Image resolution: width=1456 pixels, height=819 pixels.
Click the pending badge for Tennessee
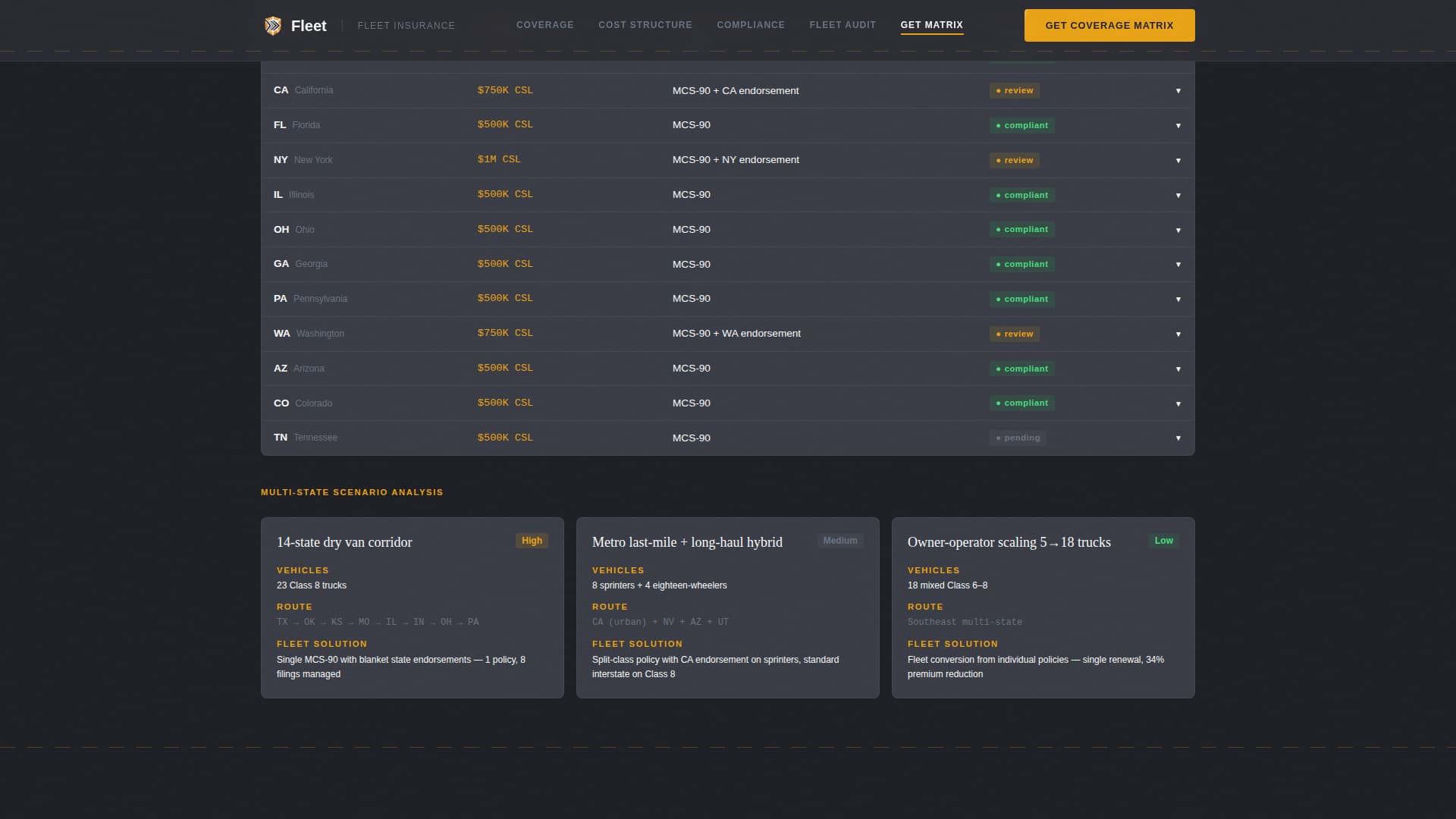click(1018, 438)
